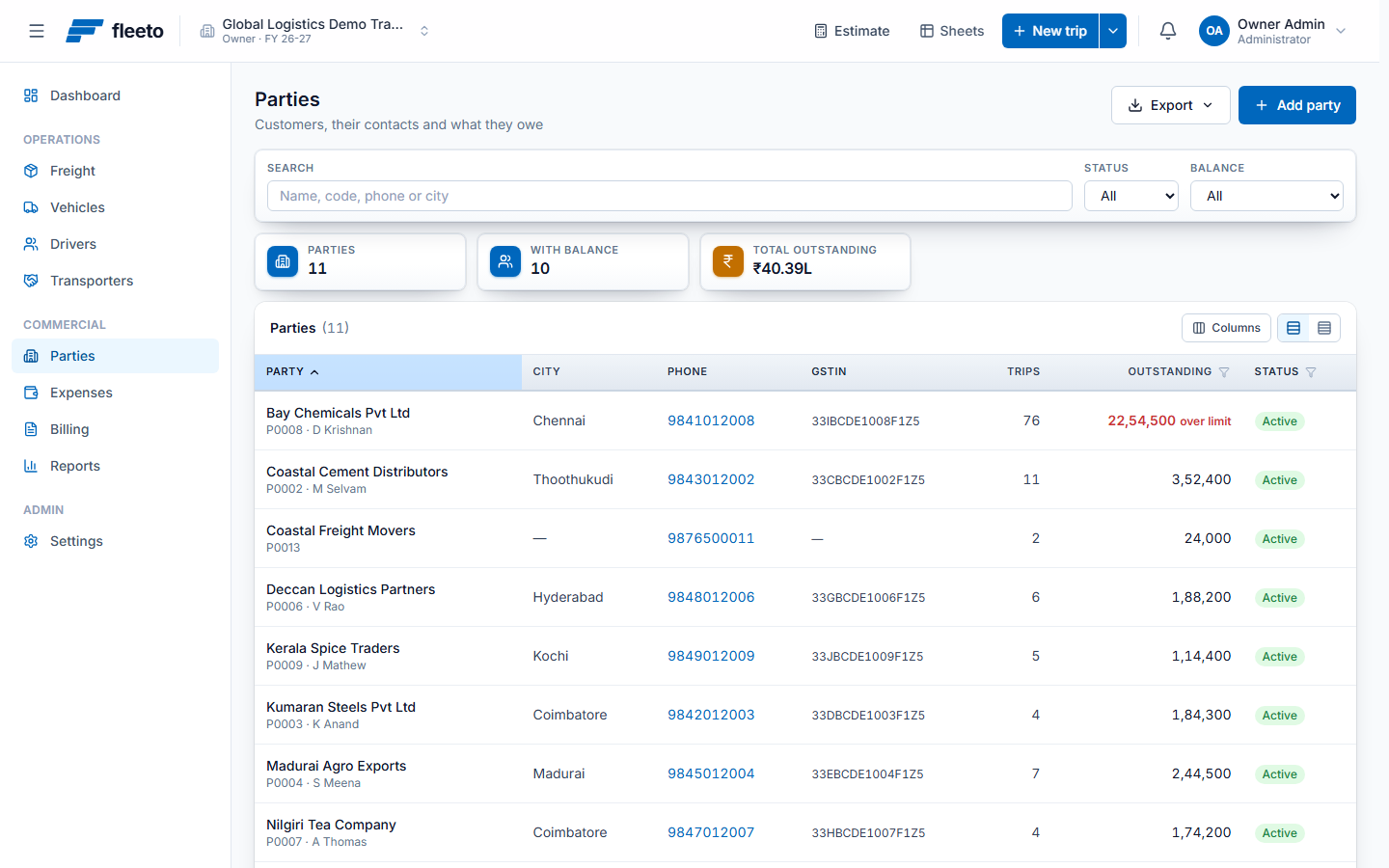Open the Export dropdown
The image size is (1389, 868).
[1171, 105]
